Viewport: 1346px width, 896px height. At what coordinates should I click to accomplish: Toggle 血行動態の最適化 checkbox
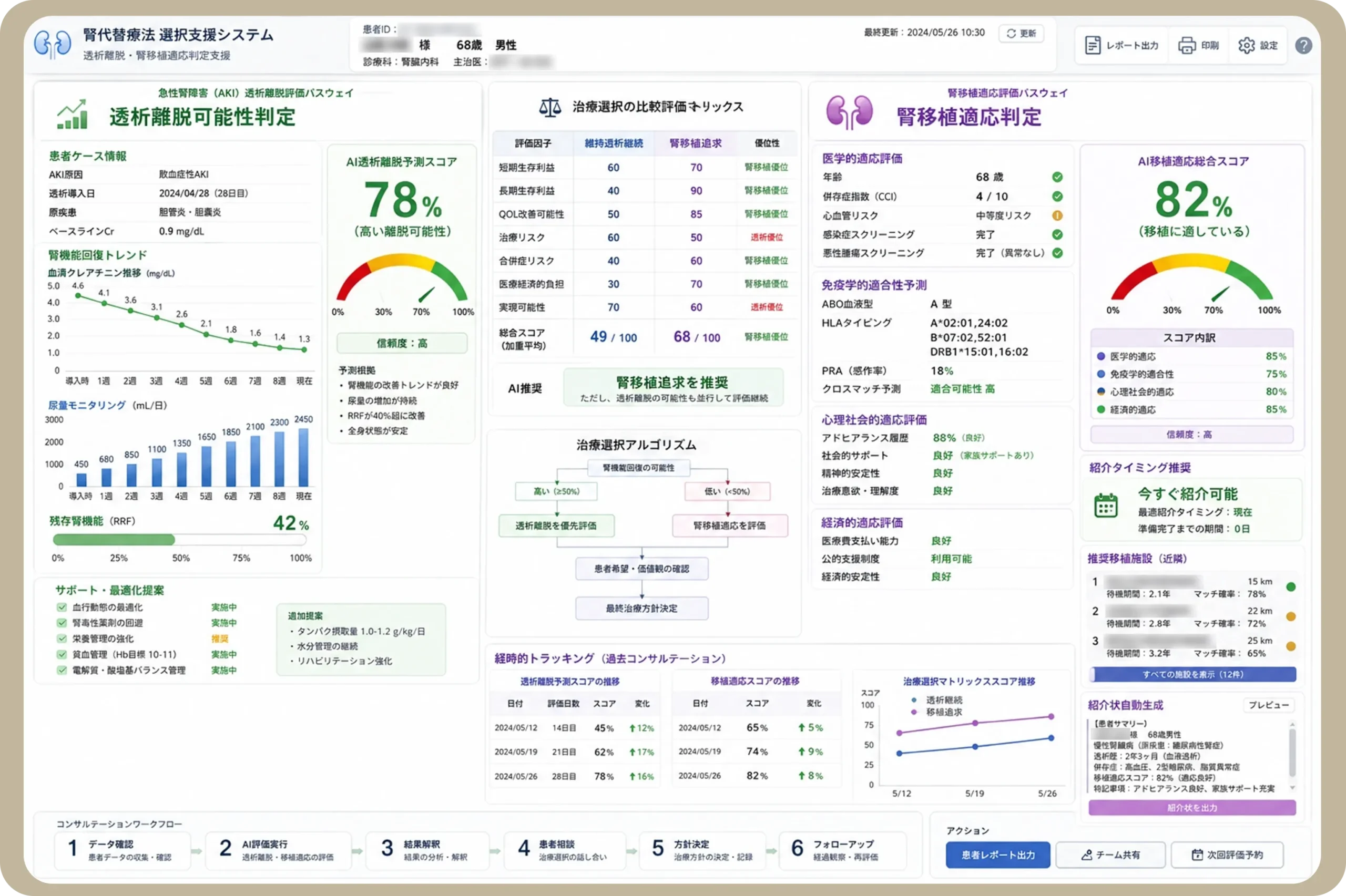tap(61, 607)
